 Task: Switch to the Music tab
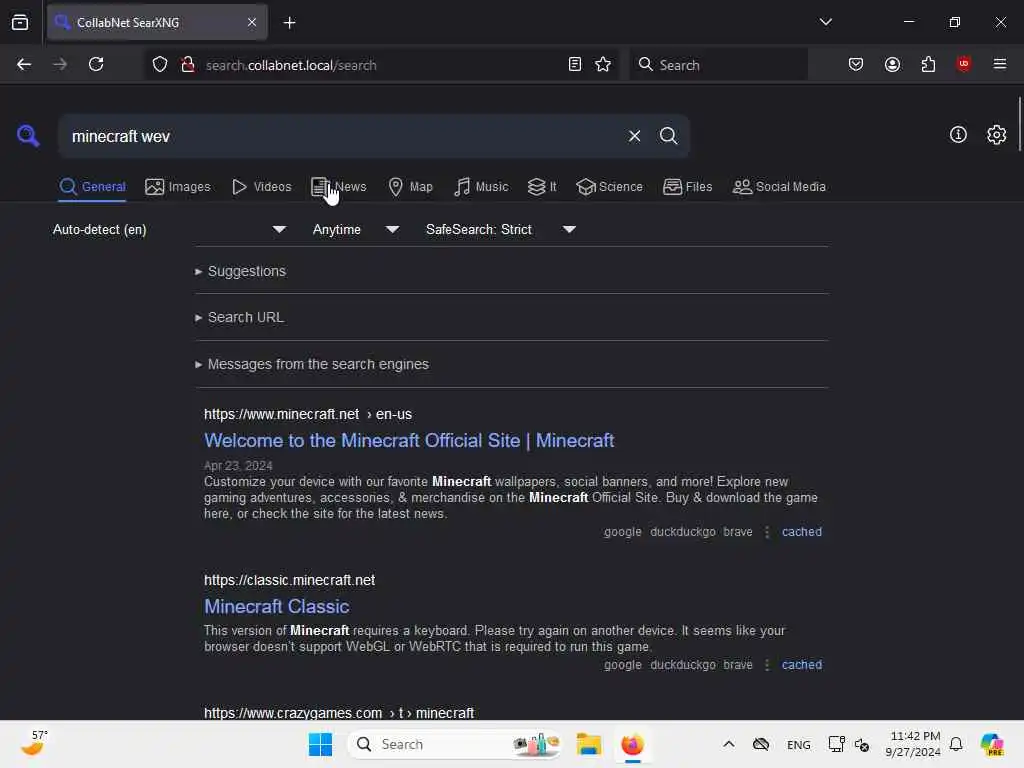481,187
